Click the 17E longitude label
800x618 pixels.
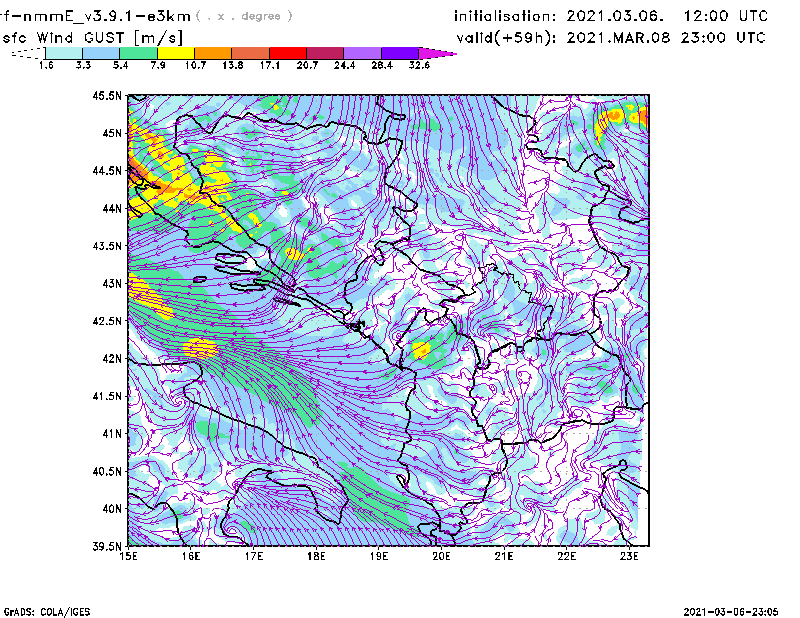(254, 556)
